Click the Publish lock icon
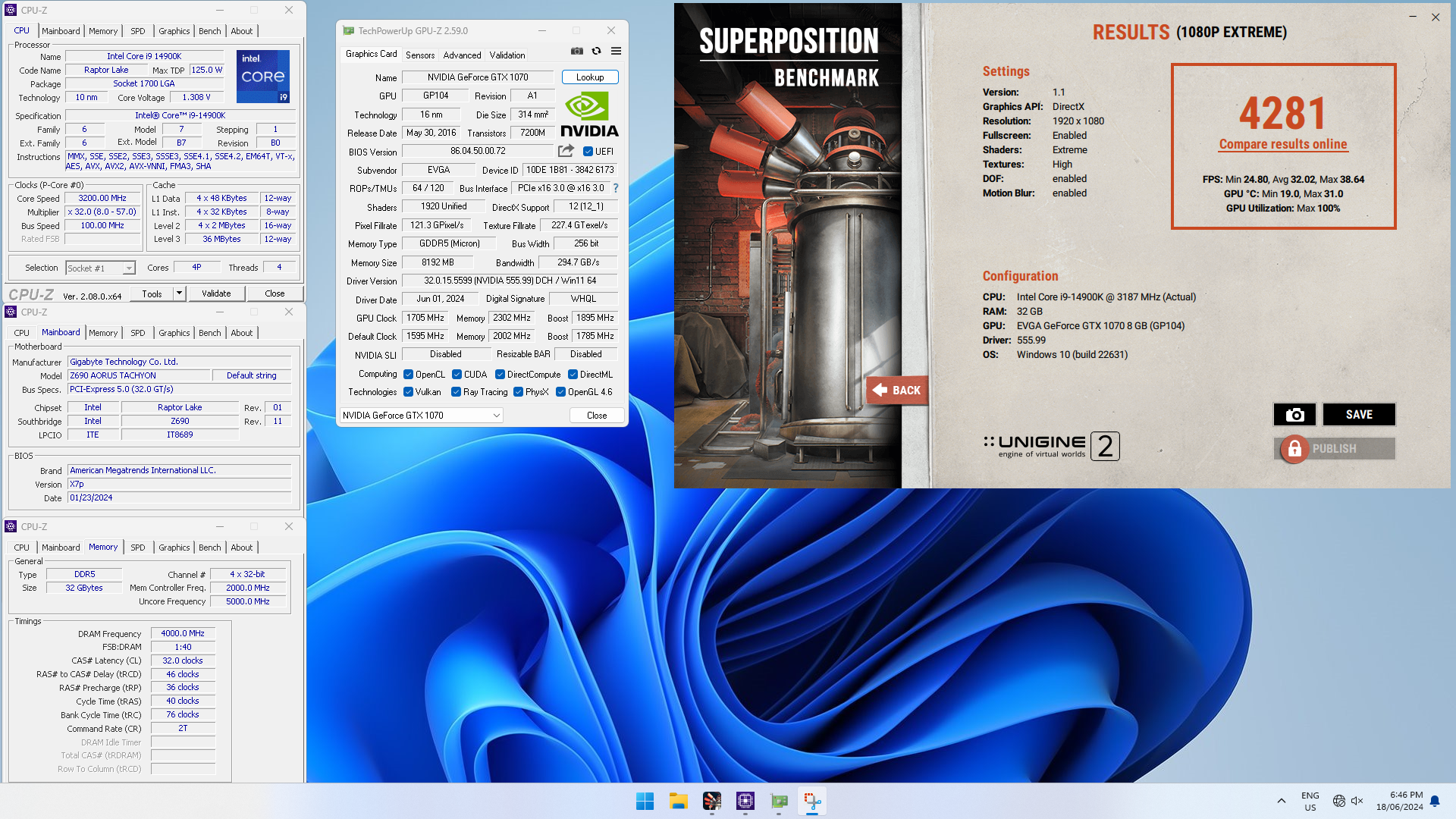 click(1294, 449)
